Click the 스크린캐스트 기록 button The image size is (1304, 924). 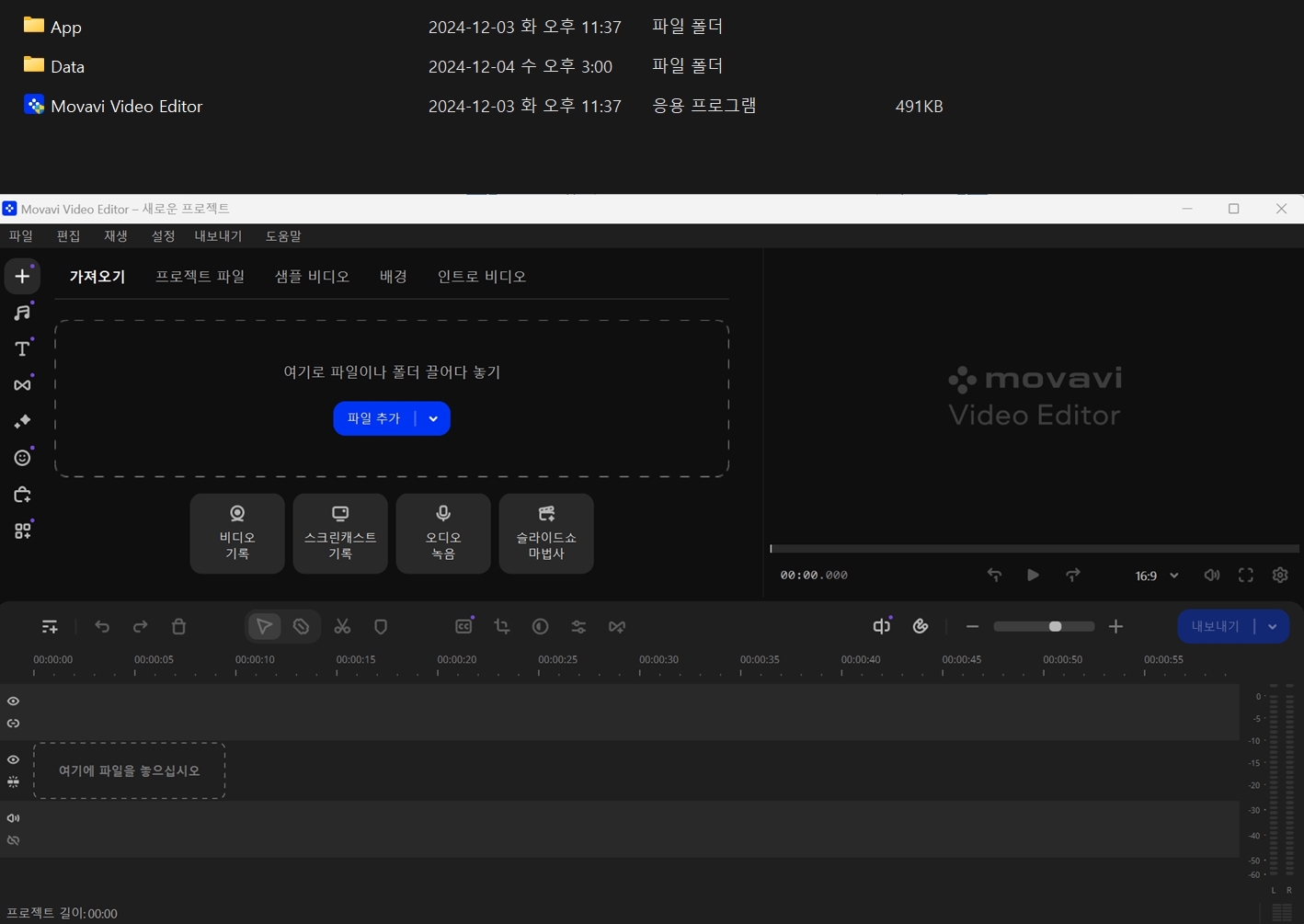coord(340,534)
